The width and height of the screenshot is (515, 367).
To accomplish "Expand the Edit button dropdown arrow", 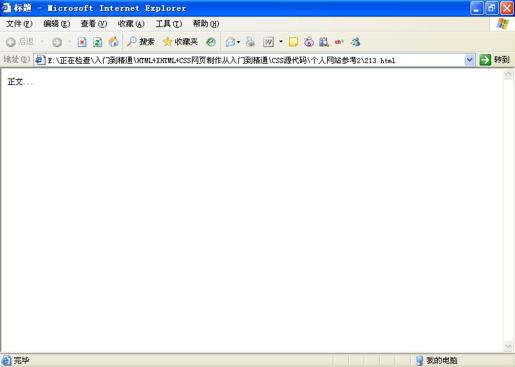I will pyautogui.click(x=281, y=42).
